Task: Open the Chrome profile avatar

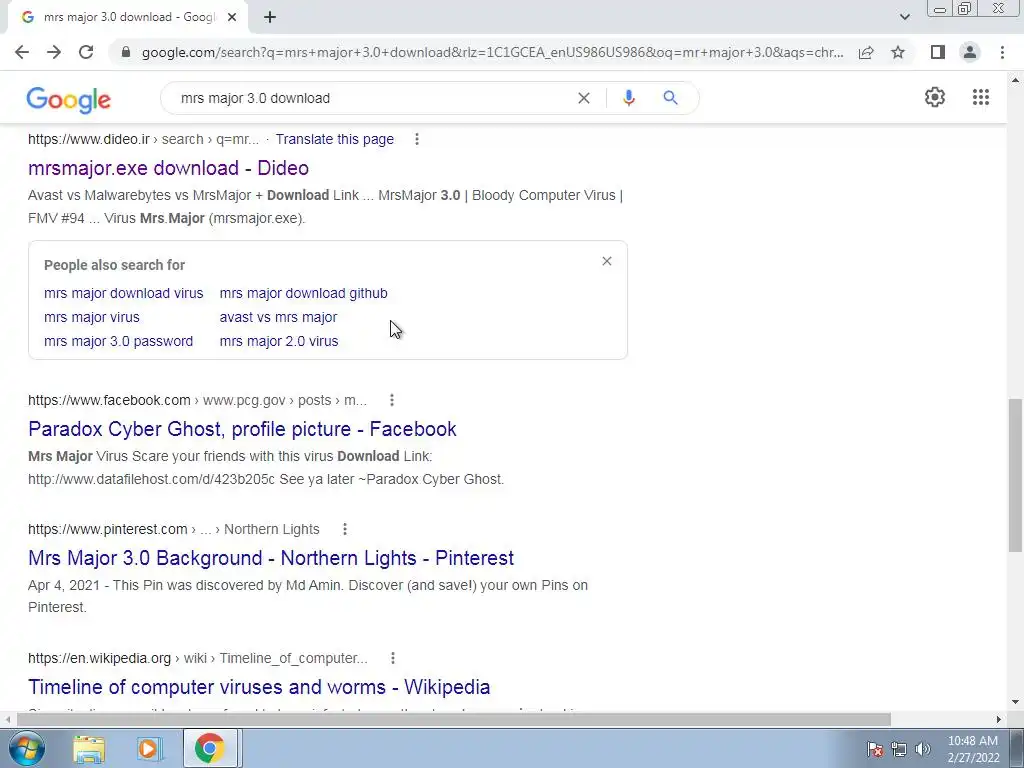Action: click(970, 52)
